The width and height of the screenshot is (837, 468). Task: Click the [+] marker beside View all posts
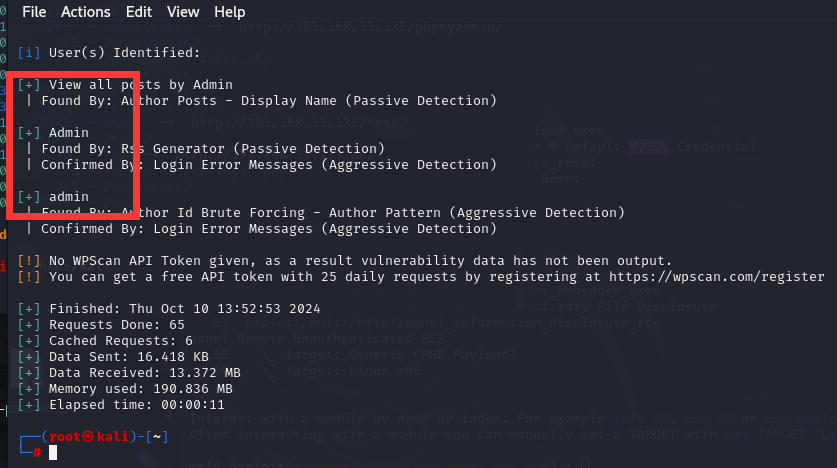tap(29, 85)
